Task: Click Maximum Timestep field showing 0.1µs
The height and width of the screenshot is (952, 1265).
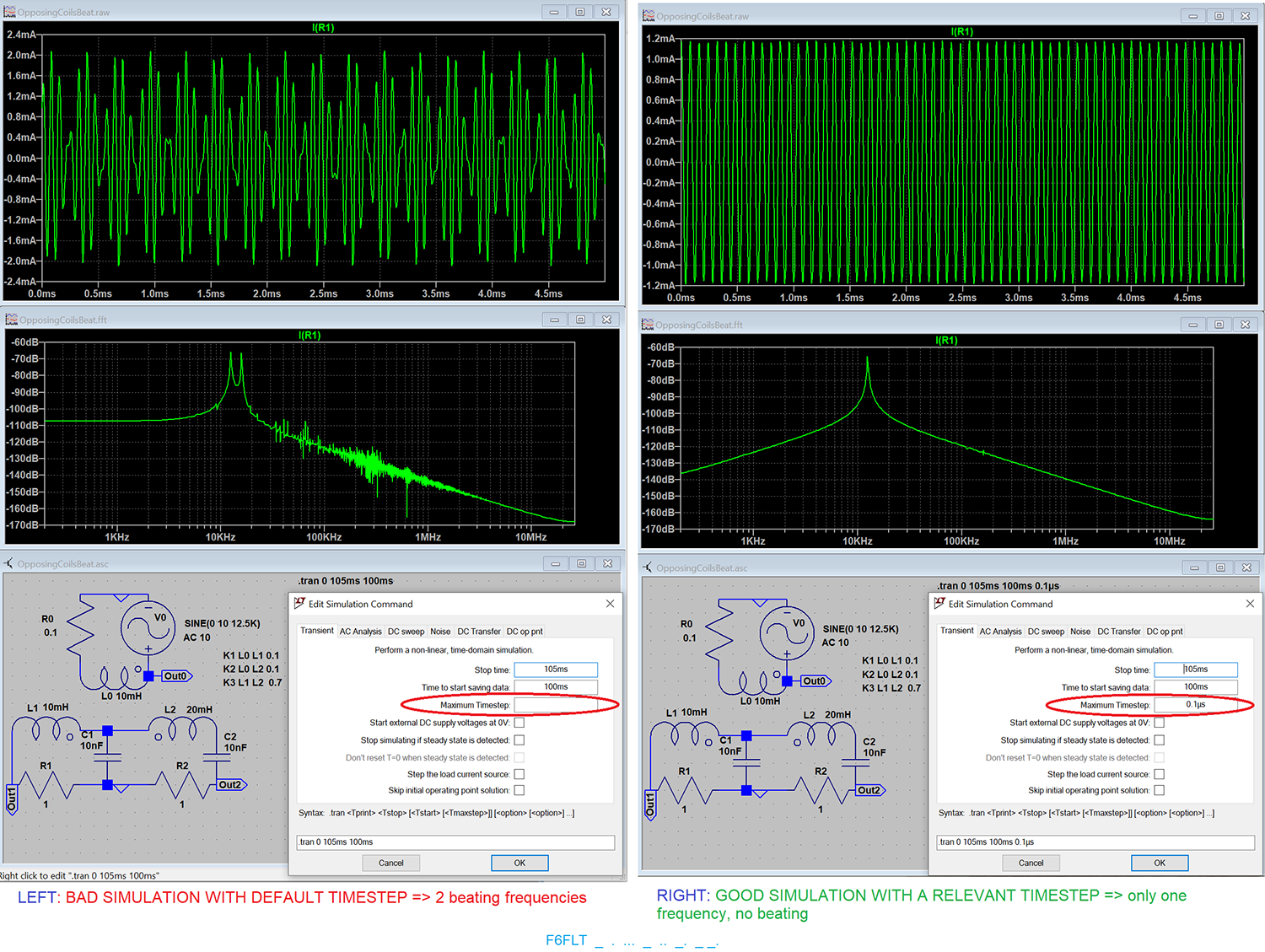Action: 1196,705
